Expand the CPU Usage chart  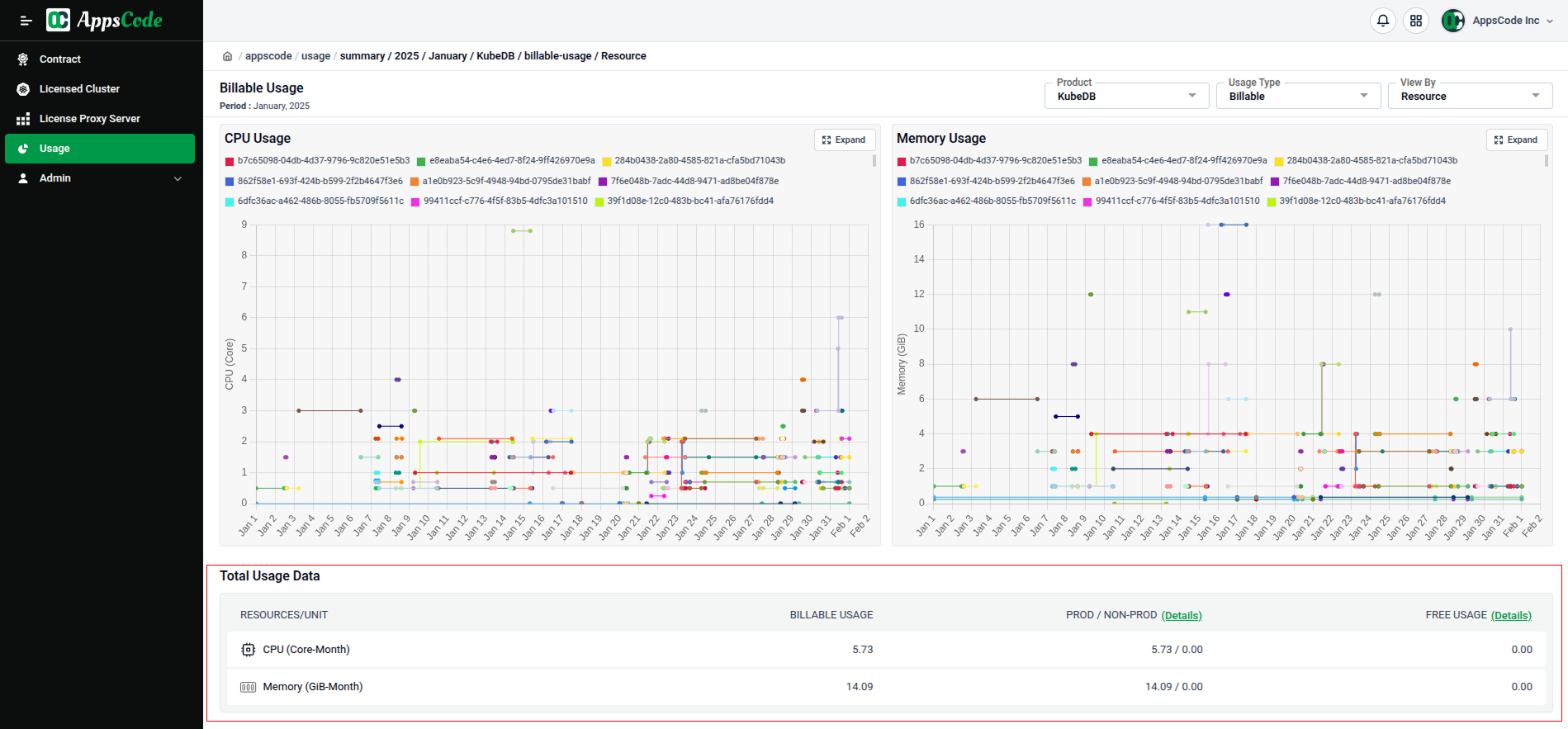(844, 140)
